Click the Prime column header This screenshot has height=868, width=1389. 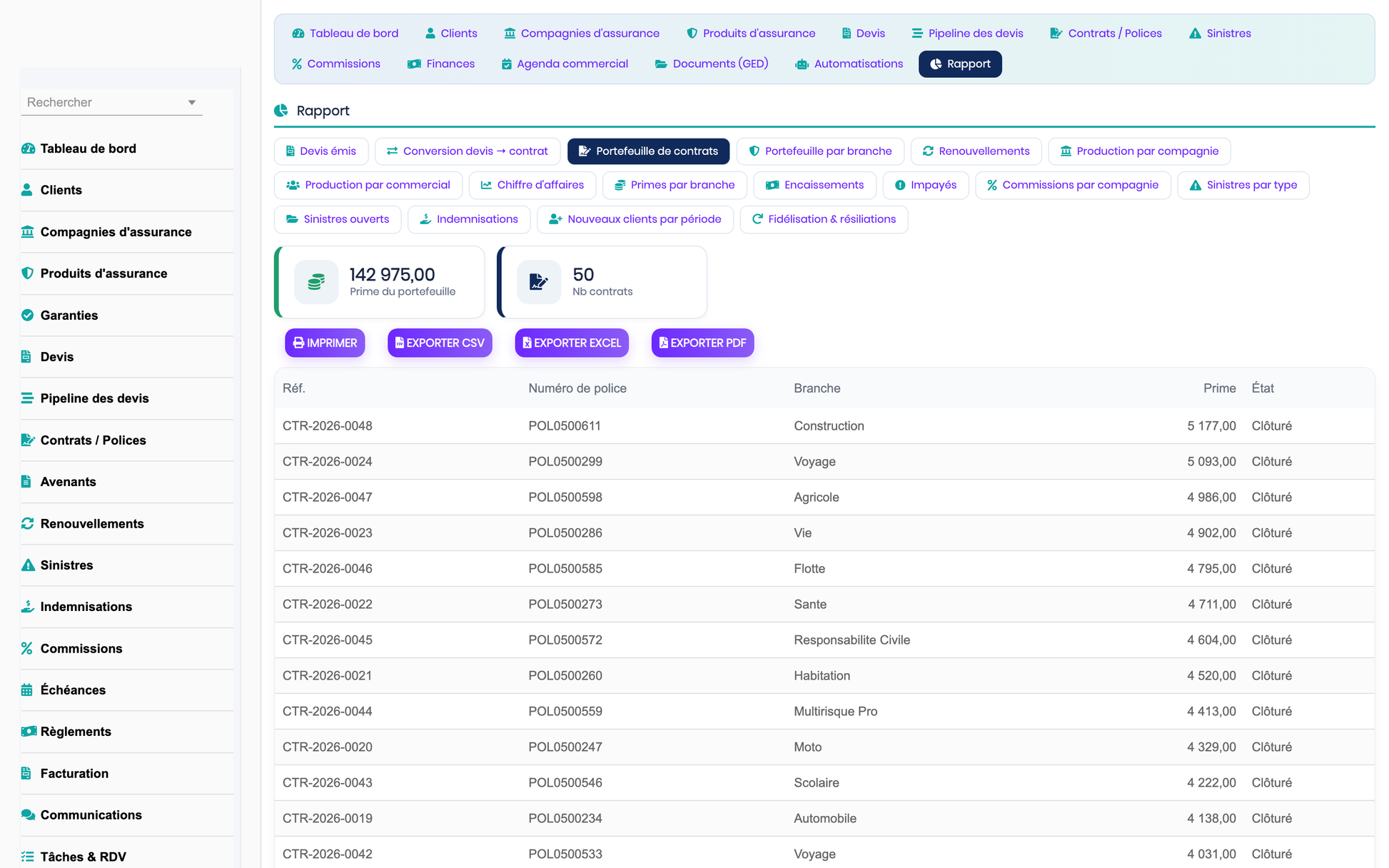[1219, 388]
